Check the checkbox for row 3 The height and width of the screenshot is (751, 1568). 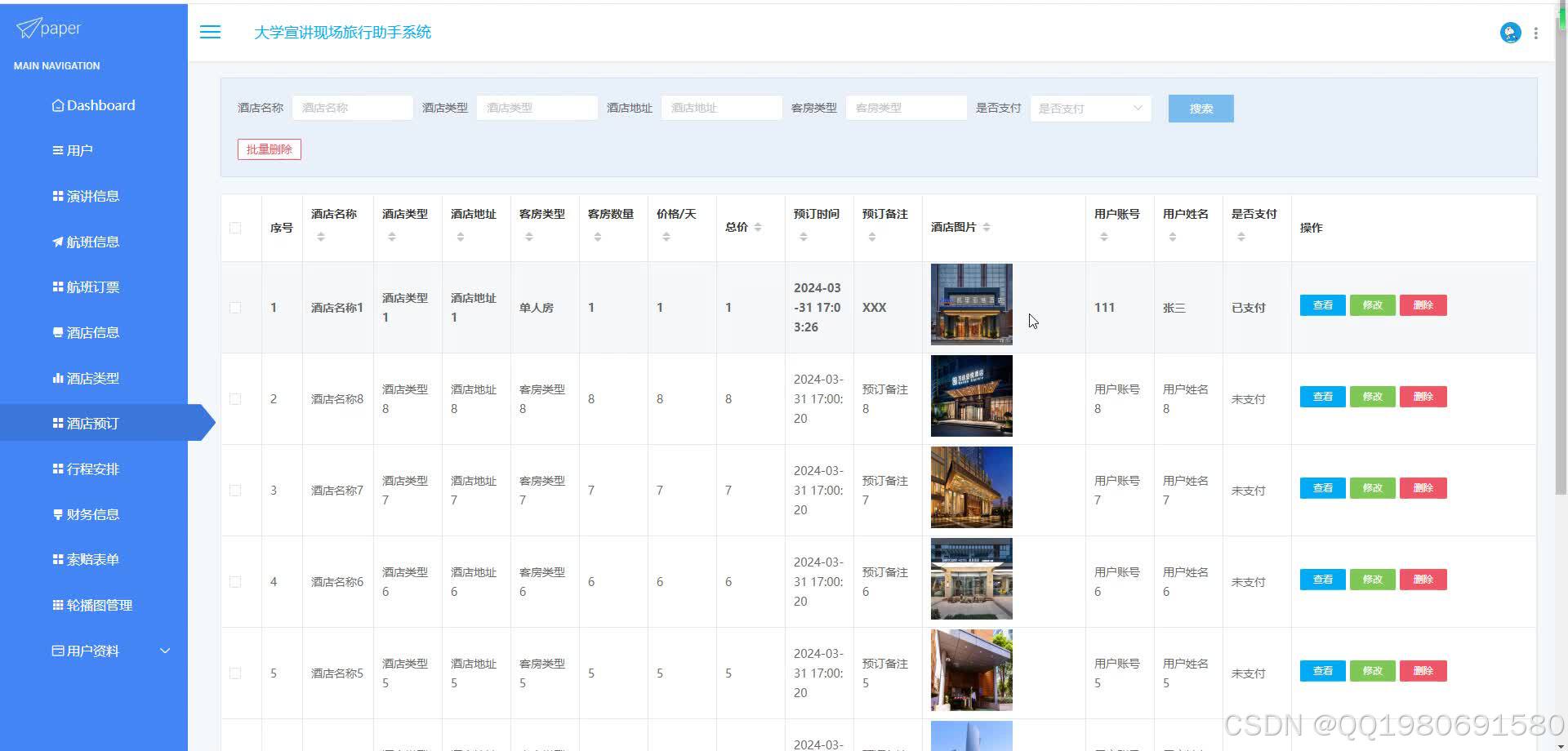235,491
